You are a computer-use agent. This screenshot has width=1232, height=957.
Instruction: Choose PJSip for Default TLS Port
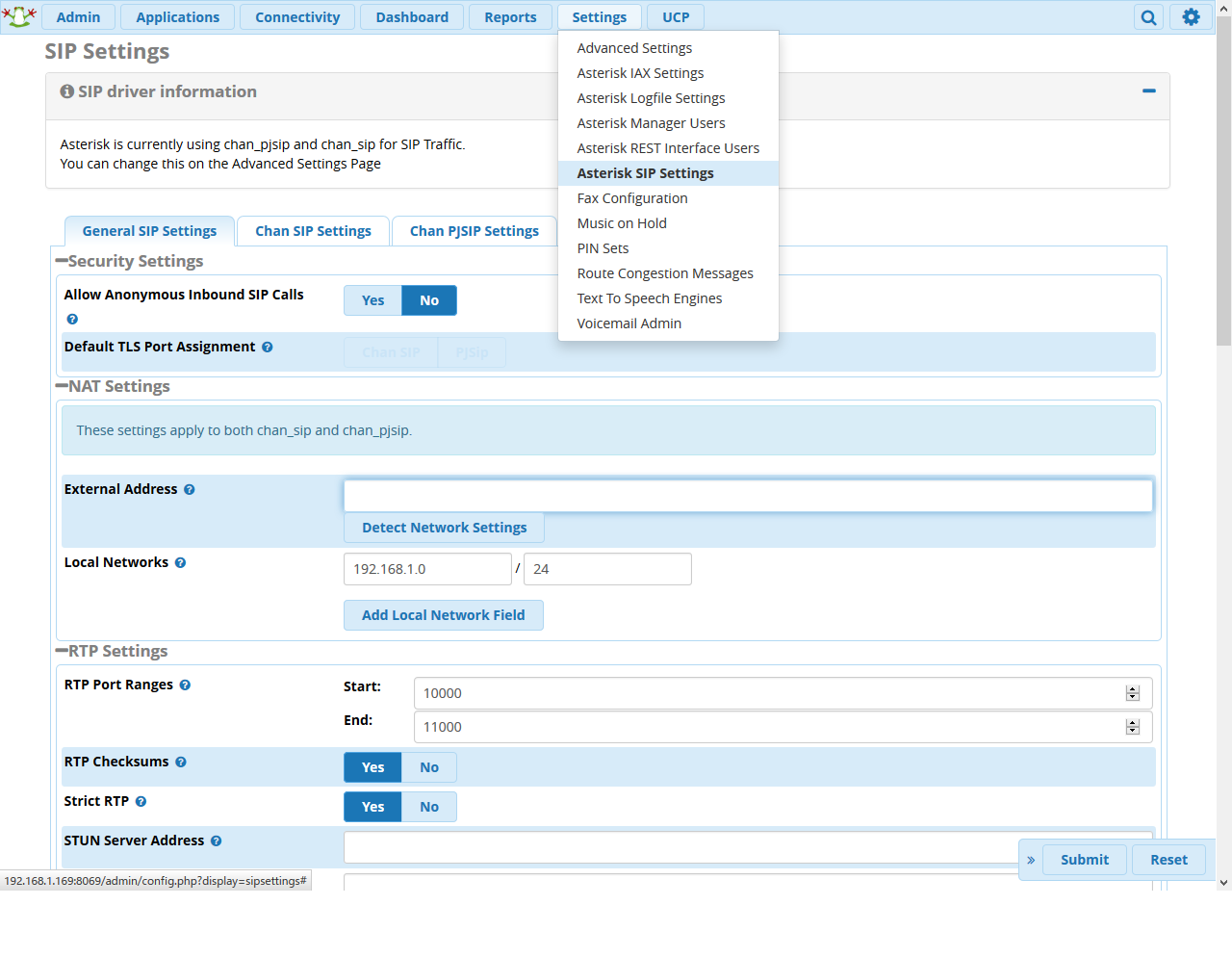tap(472, 352)
